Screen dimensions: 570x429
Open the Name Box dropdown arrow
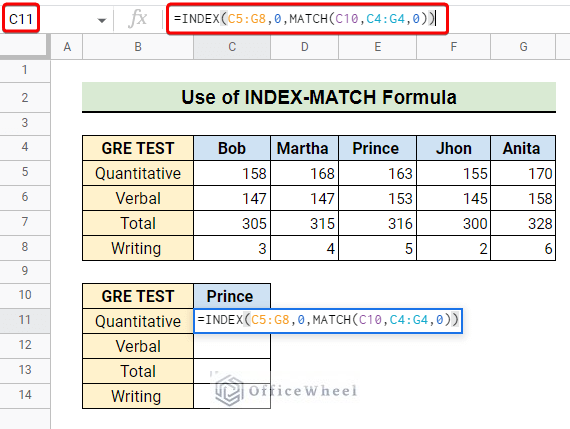pyautogui.click(x=102, y=20)
